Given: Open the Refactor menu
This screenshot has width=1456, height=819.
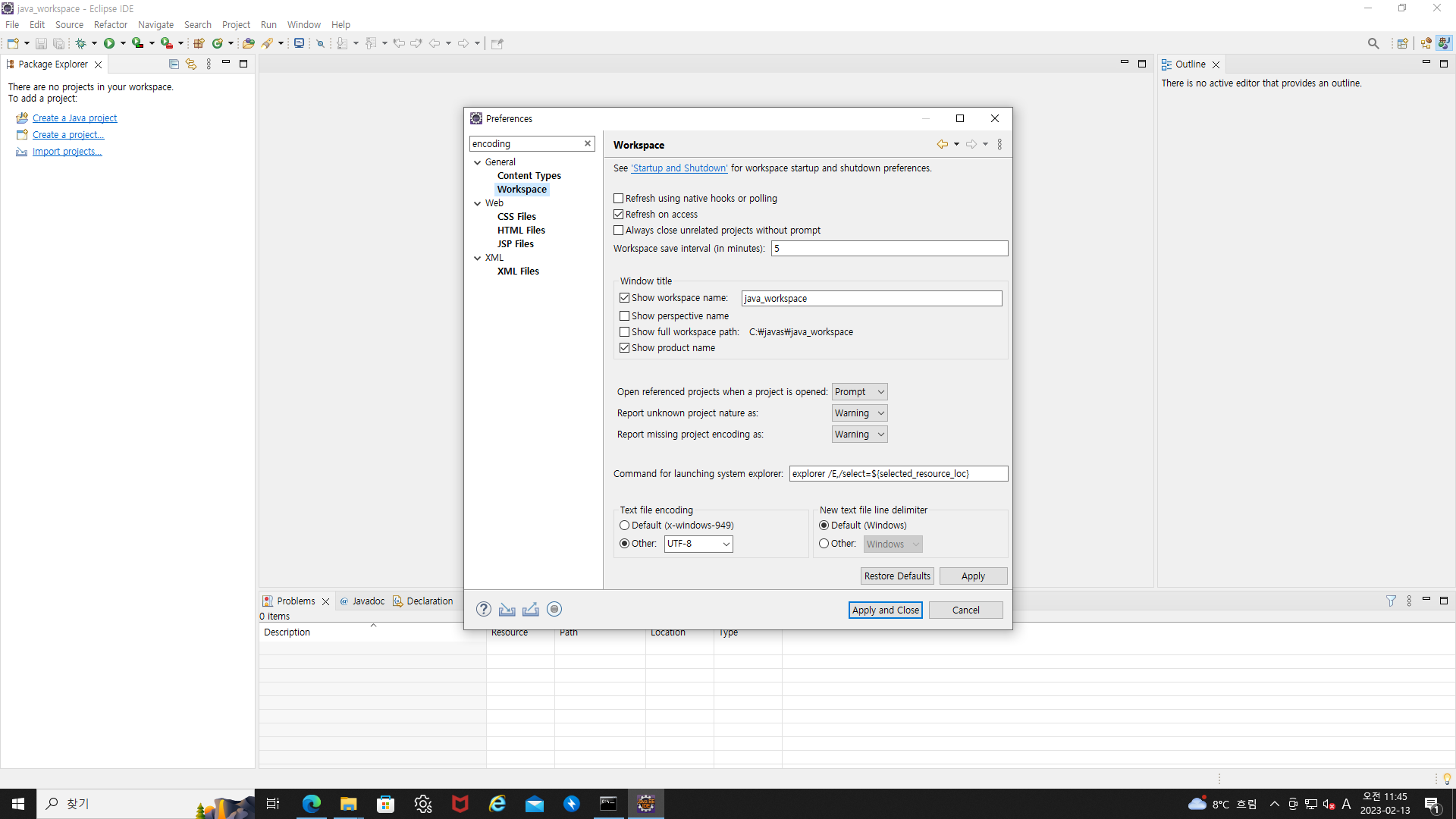Looking at the screenshot, I should tap(110, 24).
